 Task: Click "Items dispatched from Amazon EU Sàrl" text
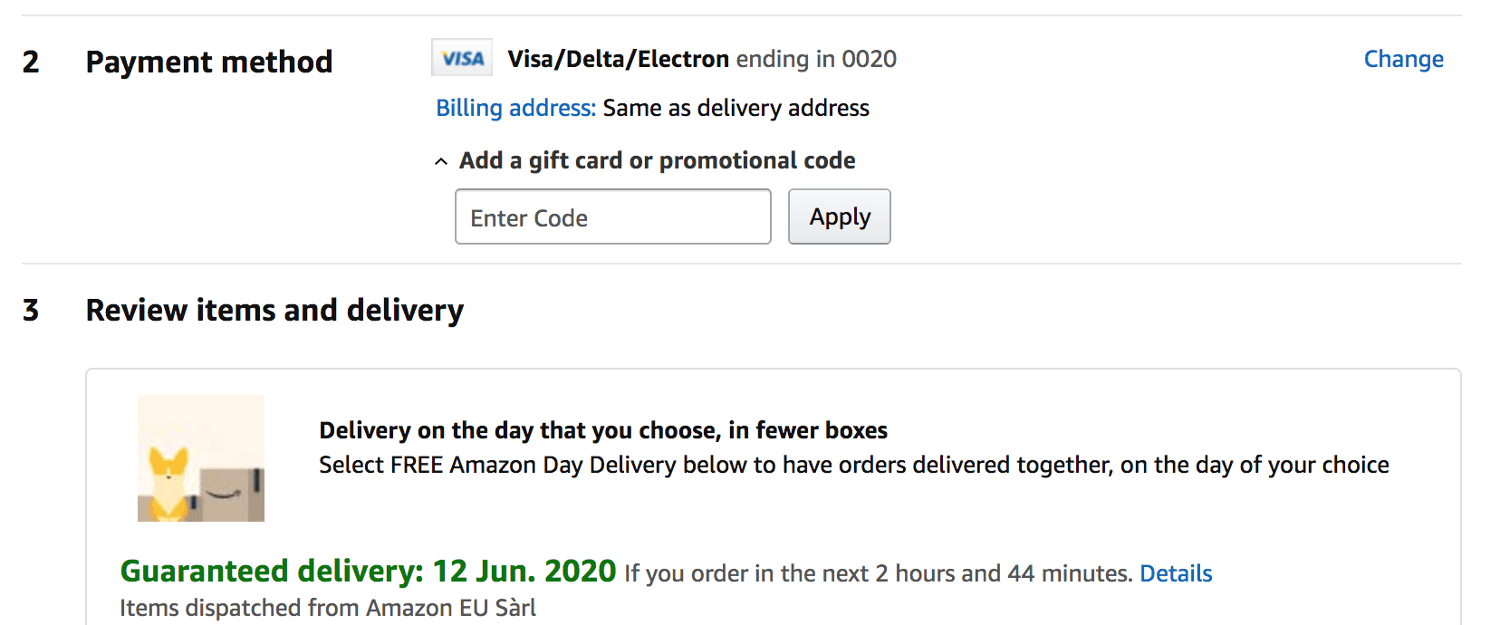[327, 608]
